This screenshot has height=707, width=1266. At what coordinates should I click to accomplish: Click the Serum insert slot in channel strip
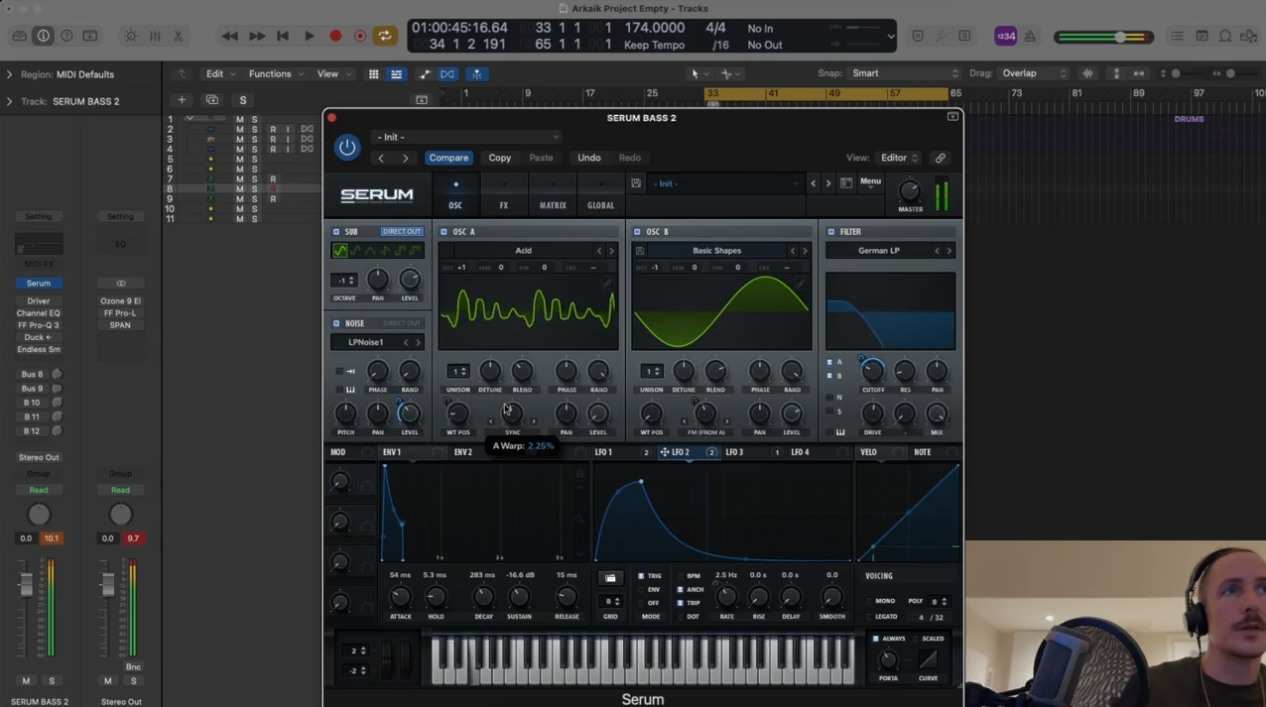coord(38,284)
